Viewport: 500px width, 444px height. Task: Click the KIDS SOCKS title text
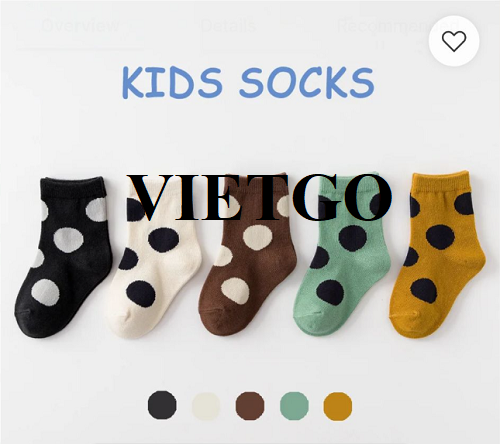point(248,82)
